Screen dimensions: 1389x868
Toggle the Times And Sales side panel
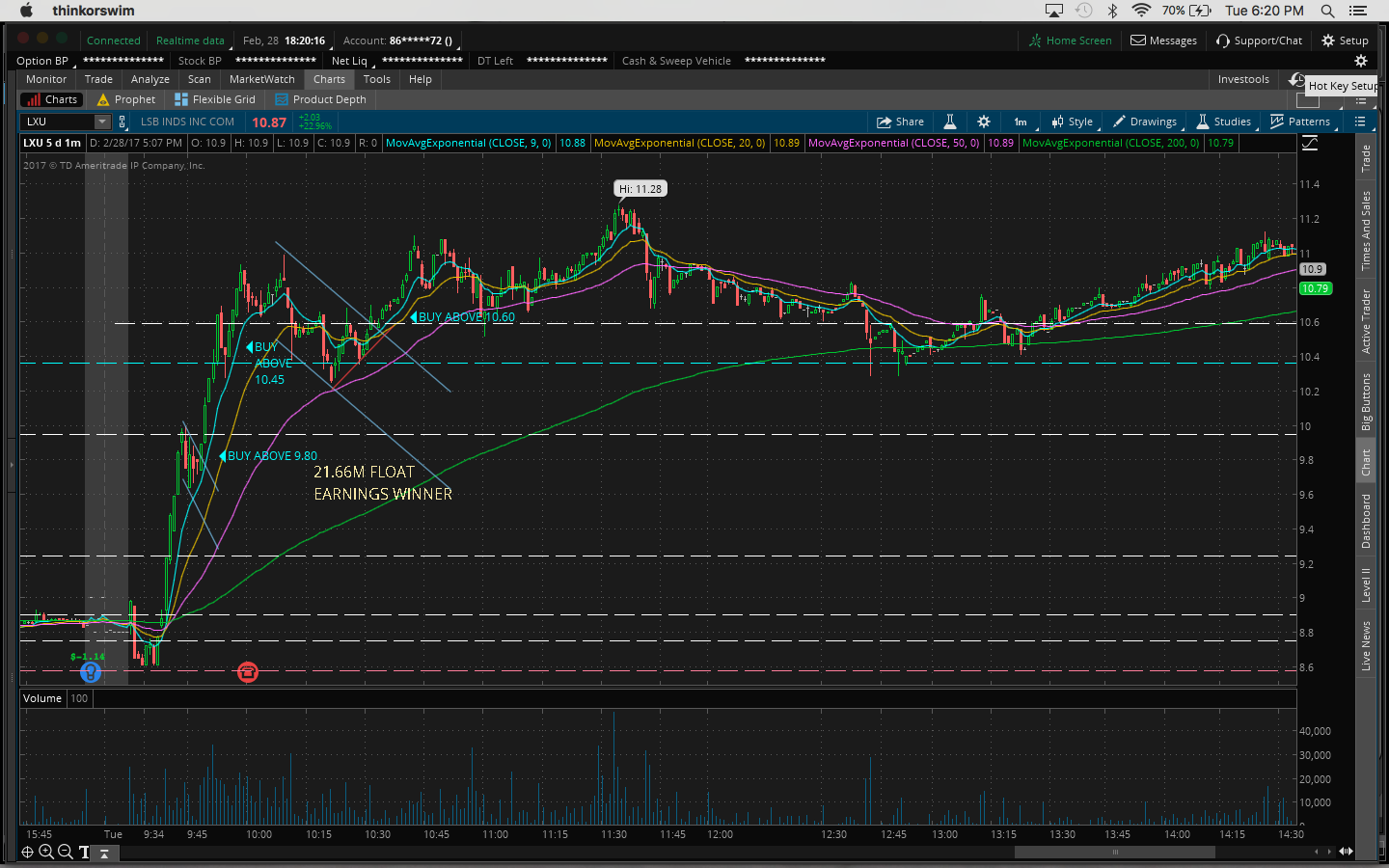(x=1366, y=231)
